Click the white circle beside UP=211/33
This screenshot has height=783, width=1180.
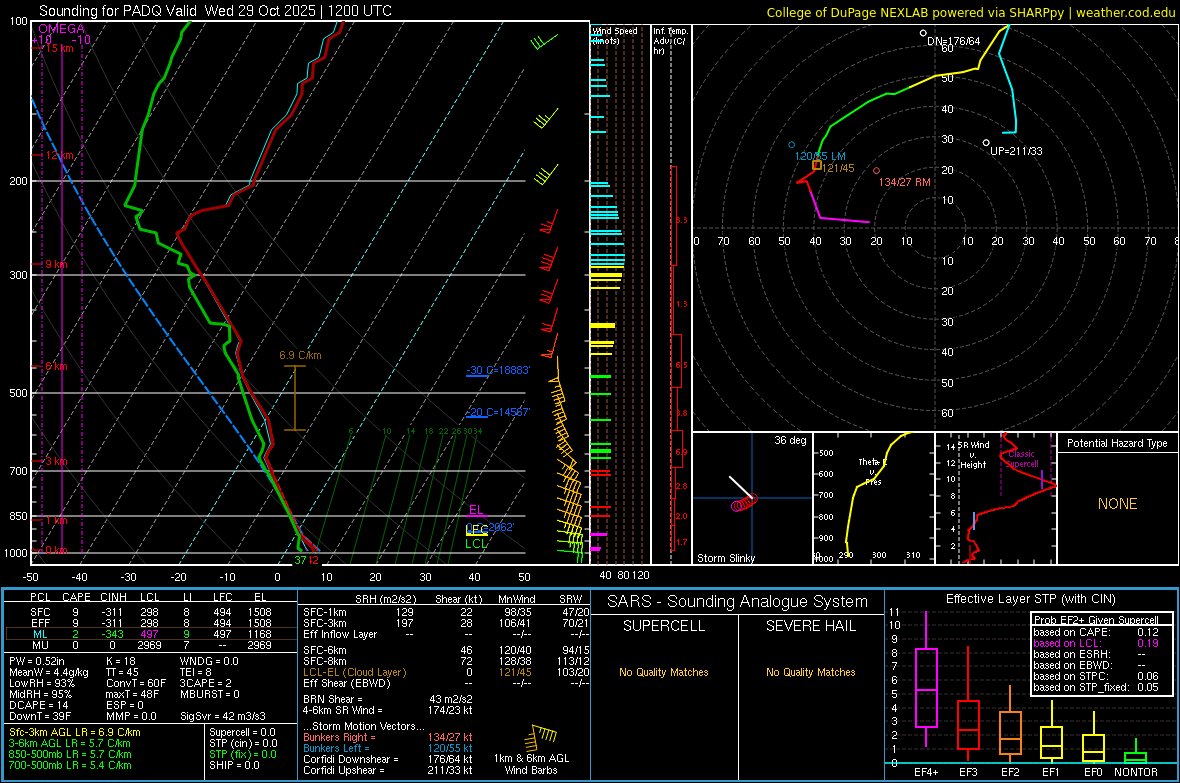coord(986,143)
